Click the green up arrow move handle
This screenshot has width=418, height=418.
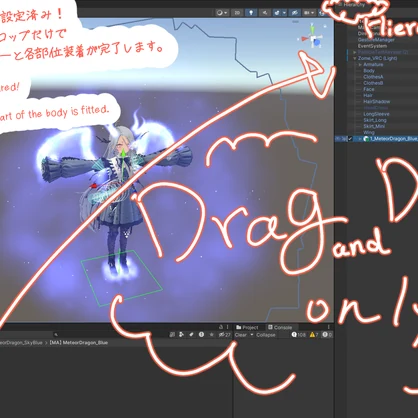(x=124, y=153)
